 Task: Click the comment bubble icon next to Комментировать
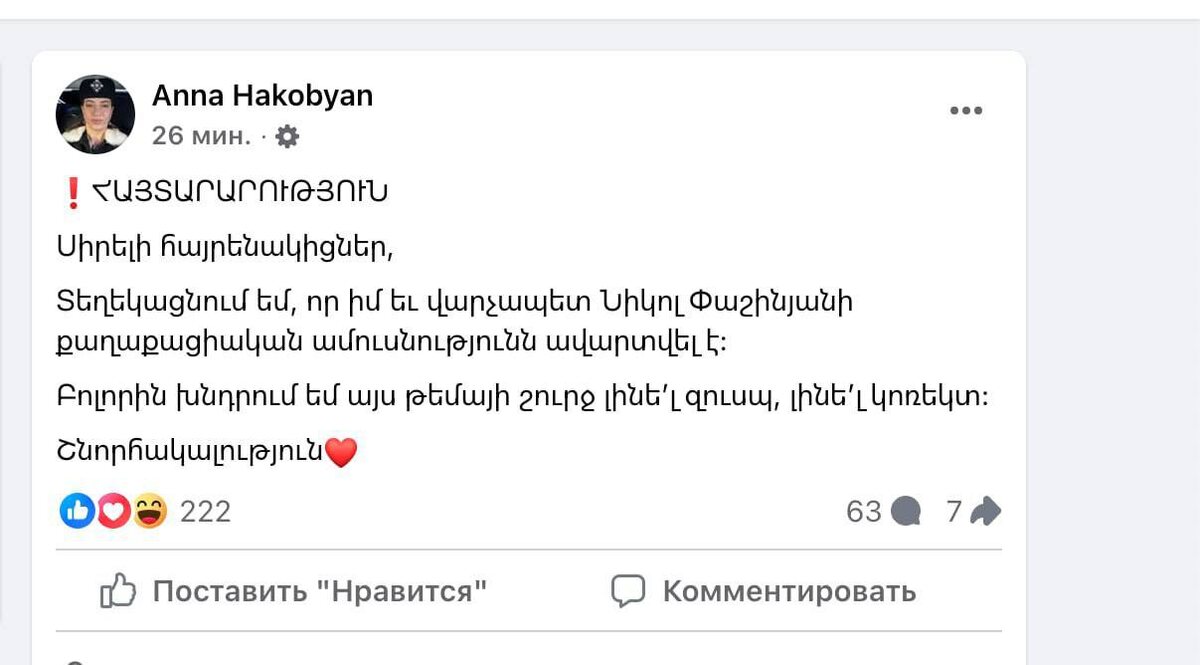point(630,591)
